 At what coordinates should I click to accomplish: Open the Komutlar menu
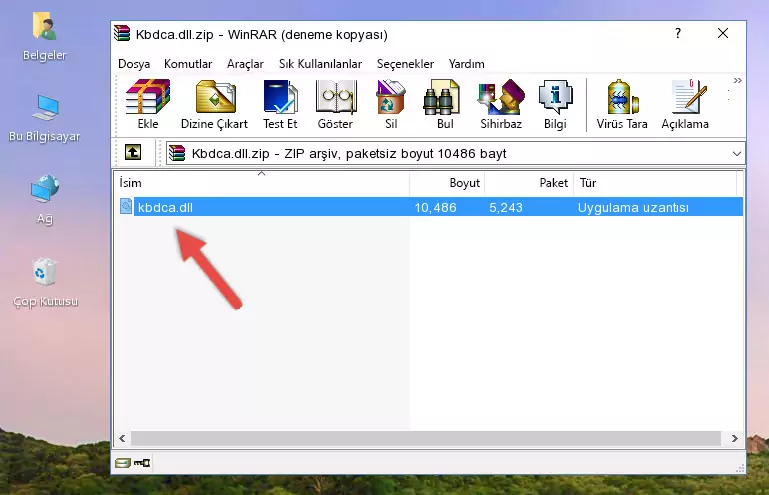click(x=188, y=64)
